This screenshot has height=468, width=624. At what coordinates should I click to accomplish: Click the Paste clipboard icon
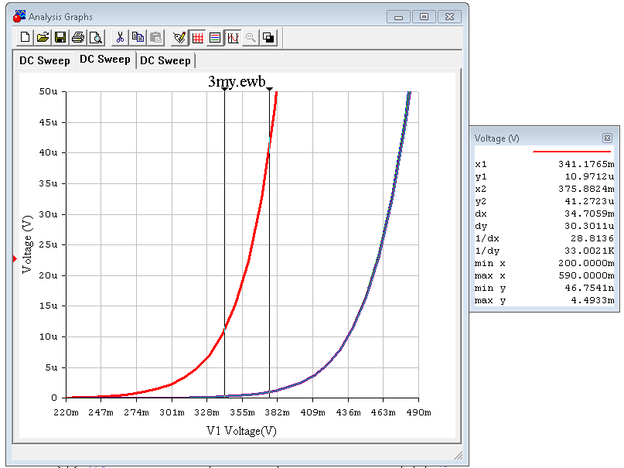coord(156,38)
